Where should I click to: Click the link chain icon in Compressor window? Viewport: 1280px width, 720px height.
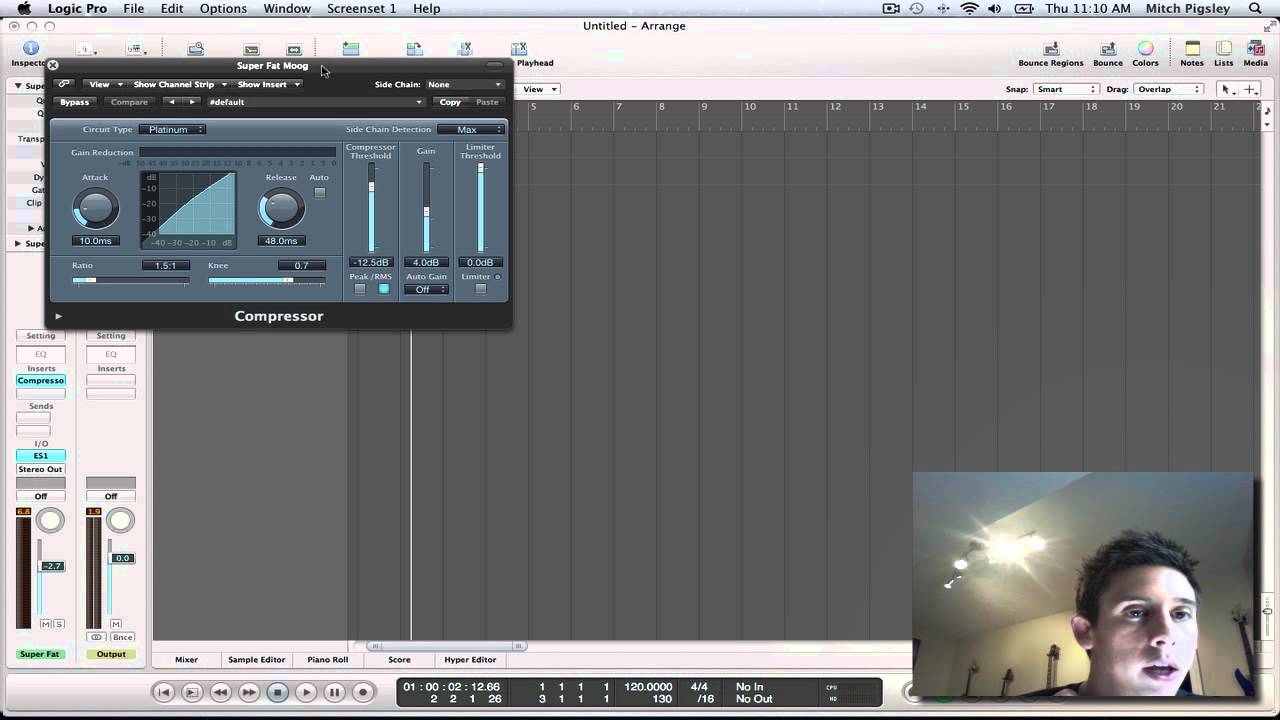coord(64,84)
